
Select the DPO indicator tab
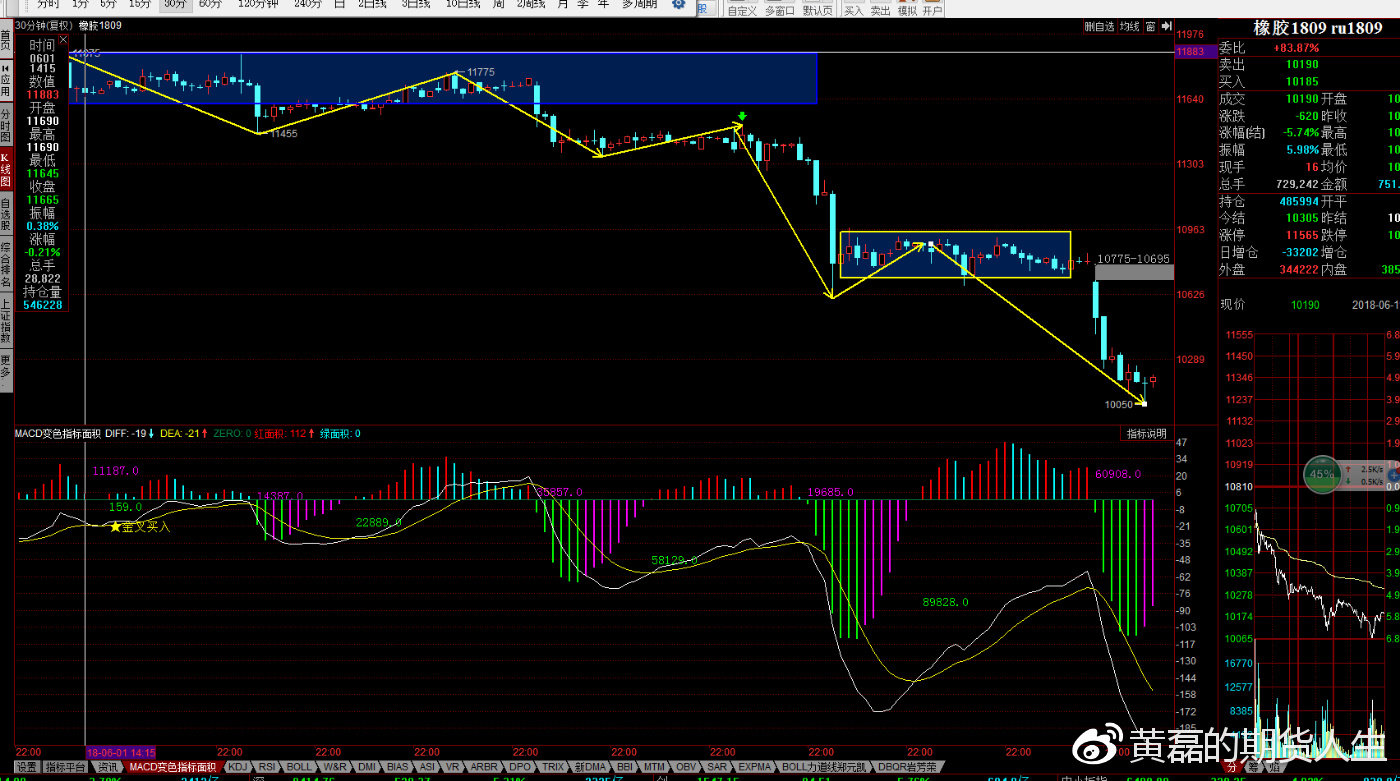pyautogui.click(x=520, y=767)
